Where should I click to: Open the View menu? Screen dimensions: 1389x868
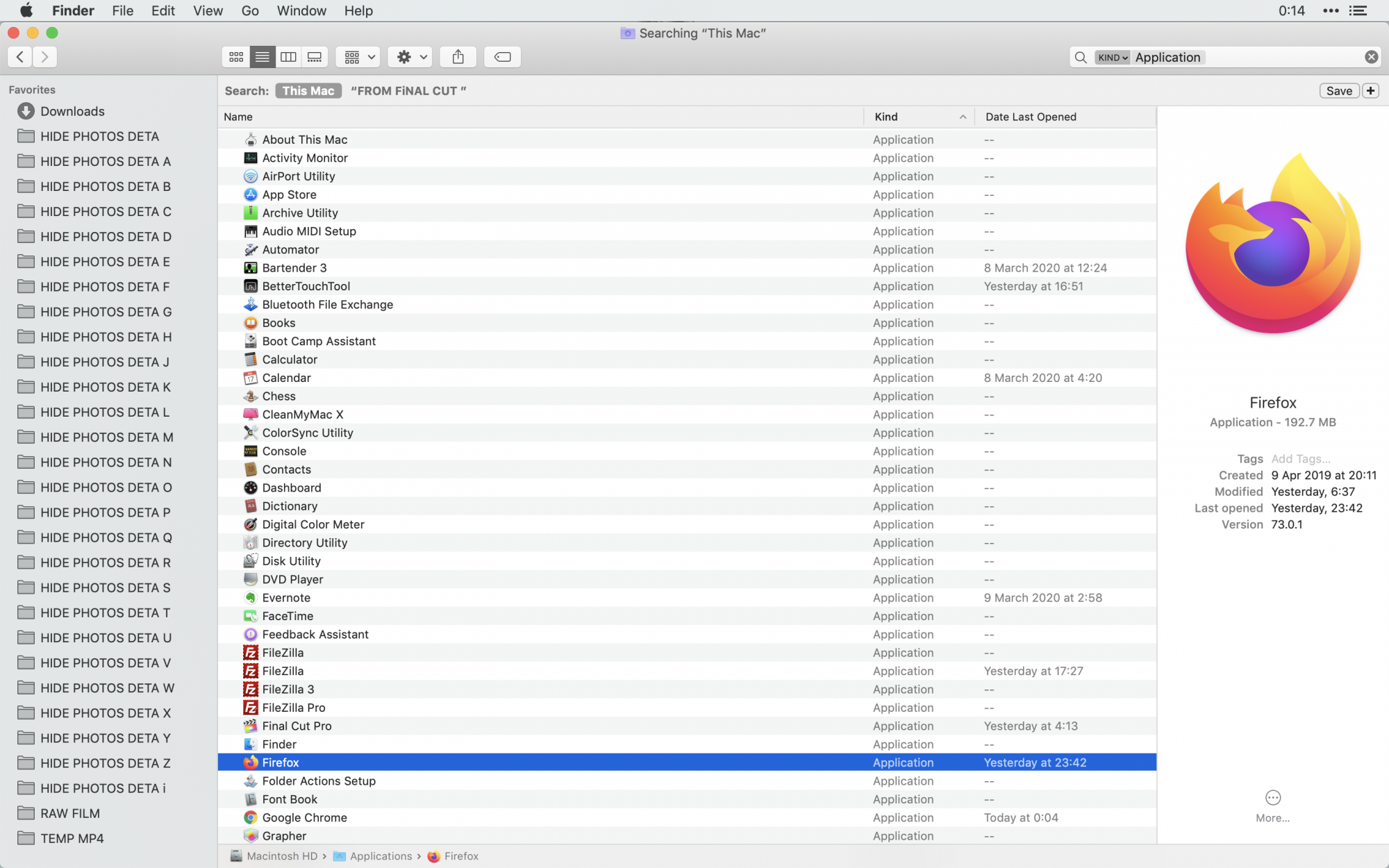tap(208, 10)
